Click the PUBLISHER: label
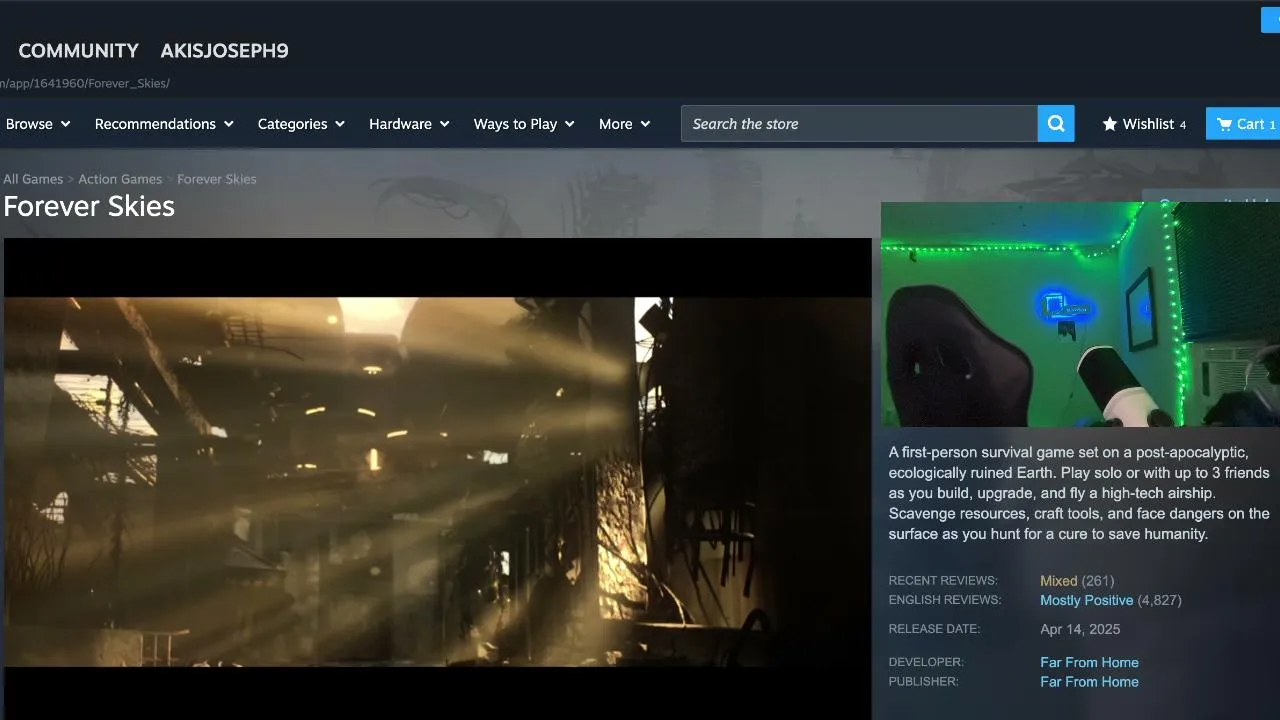 click(923, 682)
